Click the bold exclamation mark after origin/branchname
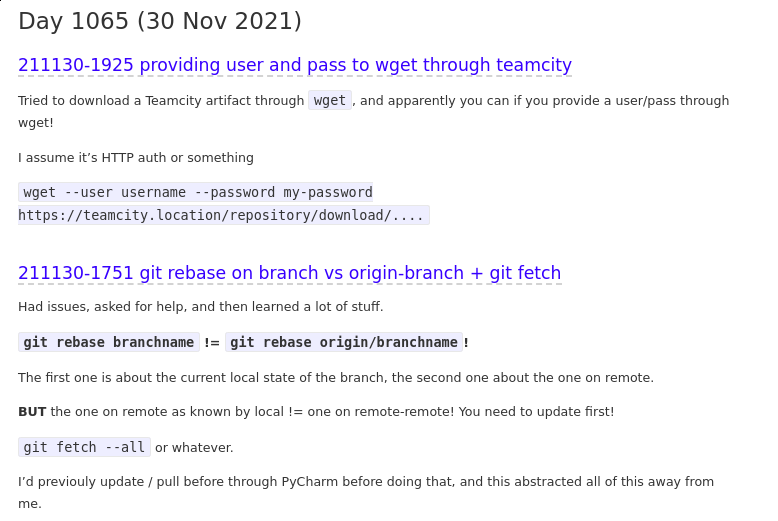778x521 pixels. click(x=466, y=342)
